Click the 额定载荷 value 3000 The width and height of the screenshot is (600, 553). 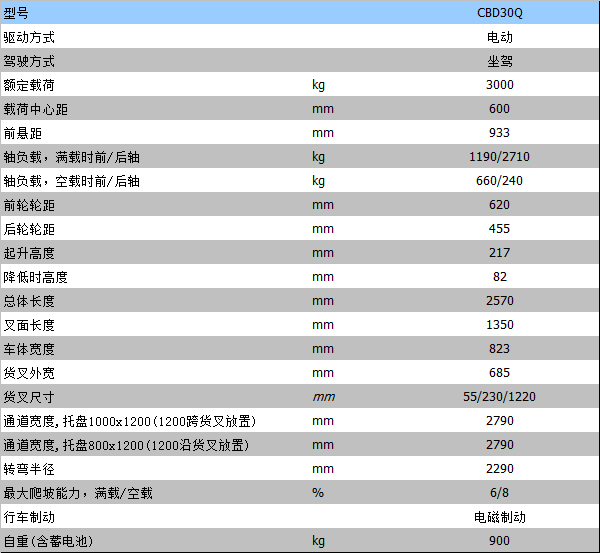[x=499, y=85]
